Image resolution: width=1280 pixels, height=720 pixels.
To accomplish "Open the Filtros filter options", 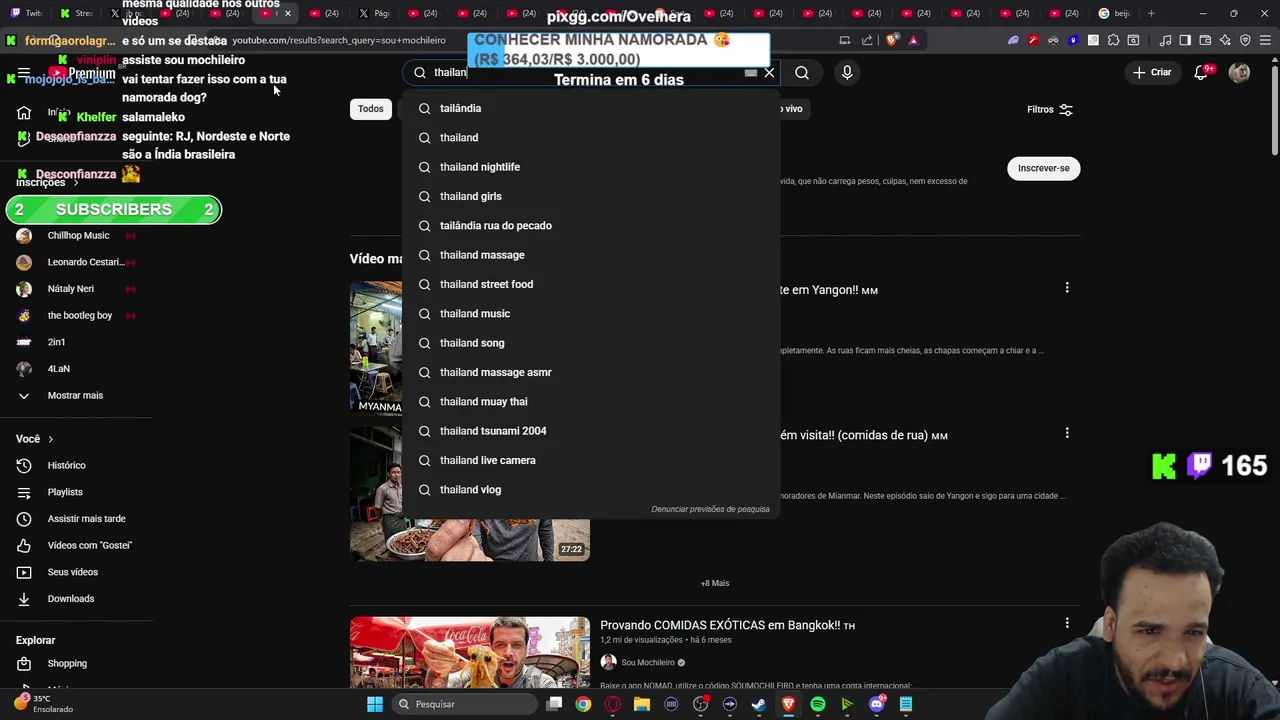I will [x=1050, y=109].
